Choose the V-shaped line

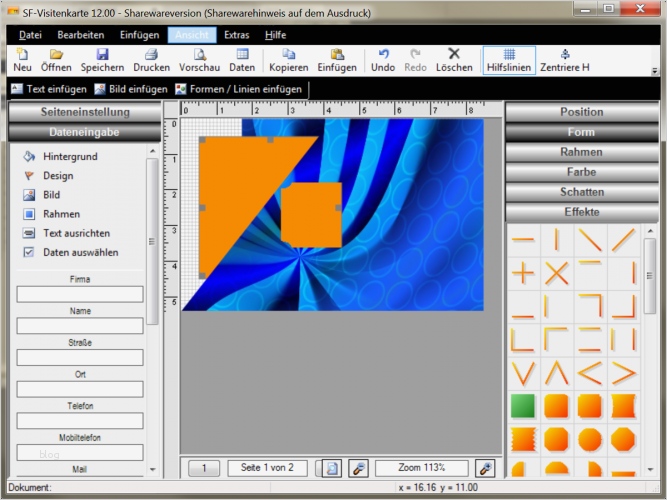coord(523,374)
